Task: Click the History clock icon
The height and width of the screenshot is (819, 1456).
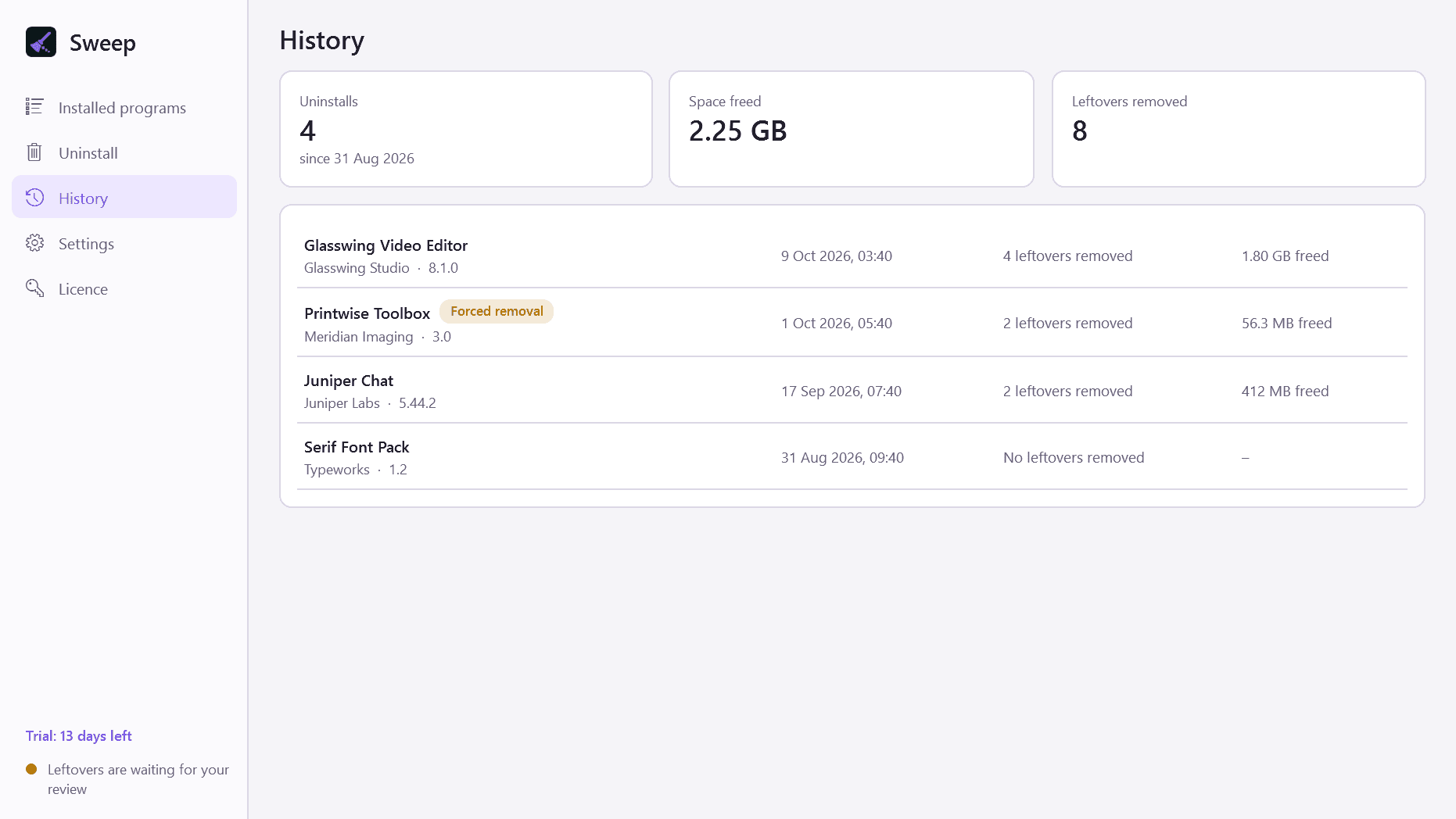Action: coord(34,198)
